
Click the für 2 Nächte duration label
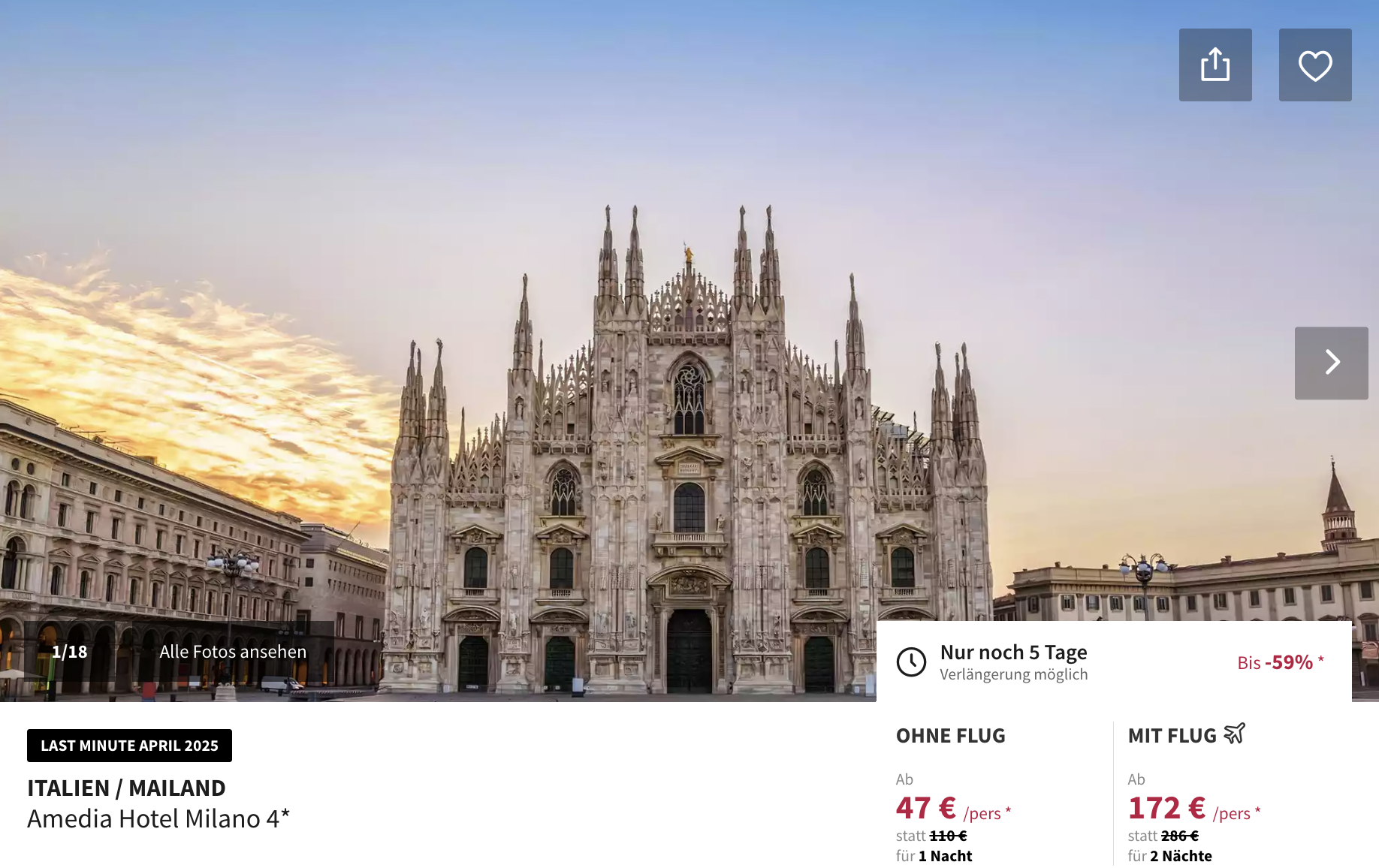click(x=1169, y=856)
